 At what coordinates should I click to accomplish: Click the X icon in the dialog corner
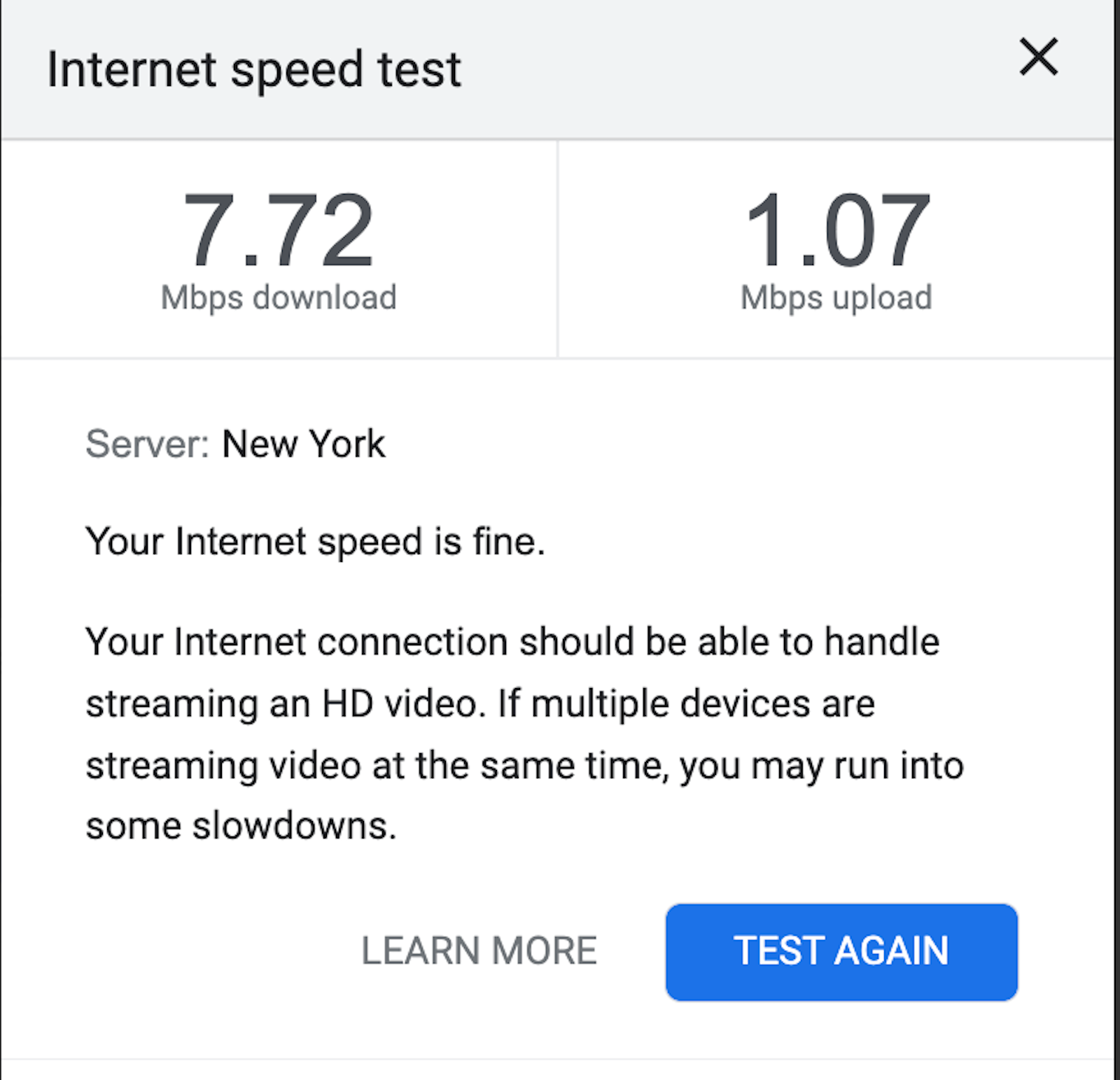click(1039, 57)
